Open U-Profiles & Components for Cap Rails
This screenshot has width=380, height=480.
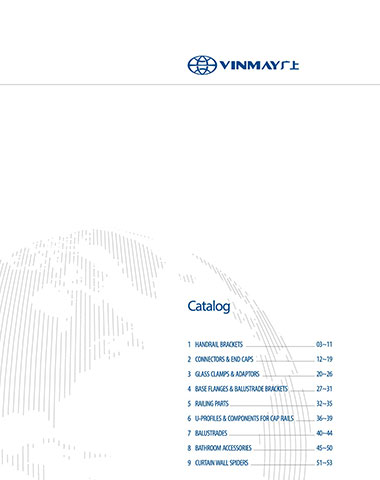(x=244, y=418)
